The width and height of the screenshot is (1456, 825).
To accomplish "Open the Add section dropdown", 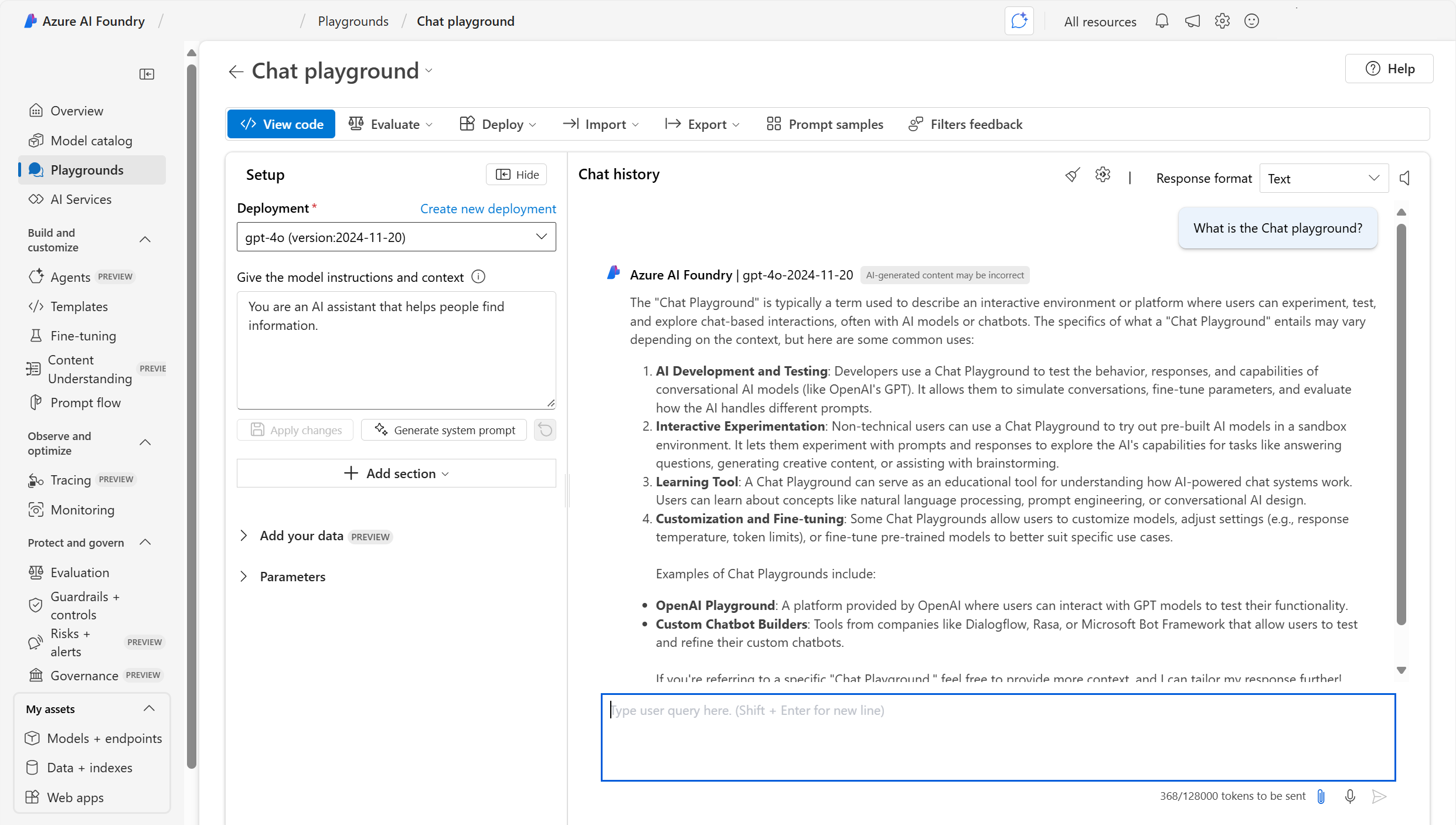I will [396, 473].
